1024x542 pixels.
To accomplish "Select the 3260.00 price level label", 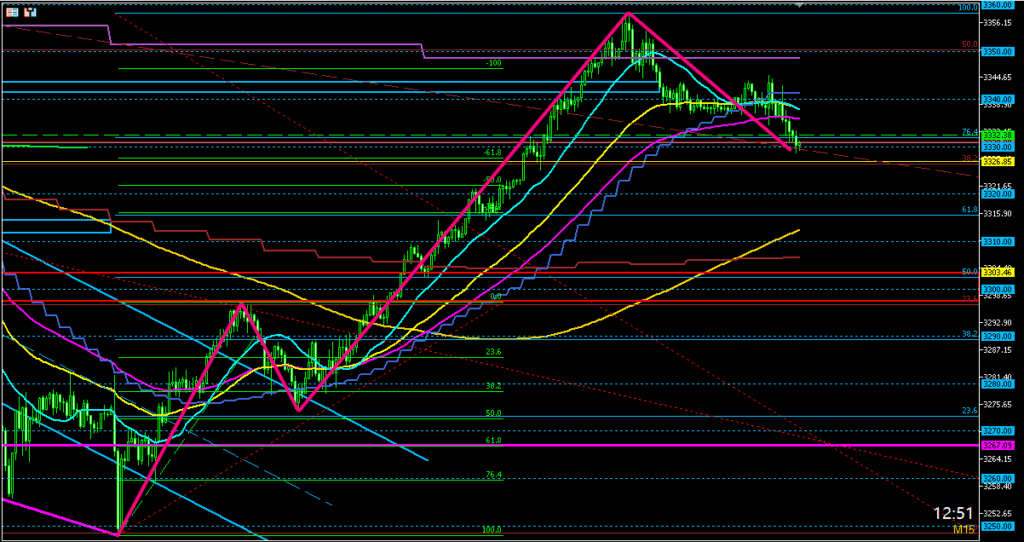I will [x=998, y=478].
